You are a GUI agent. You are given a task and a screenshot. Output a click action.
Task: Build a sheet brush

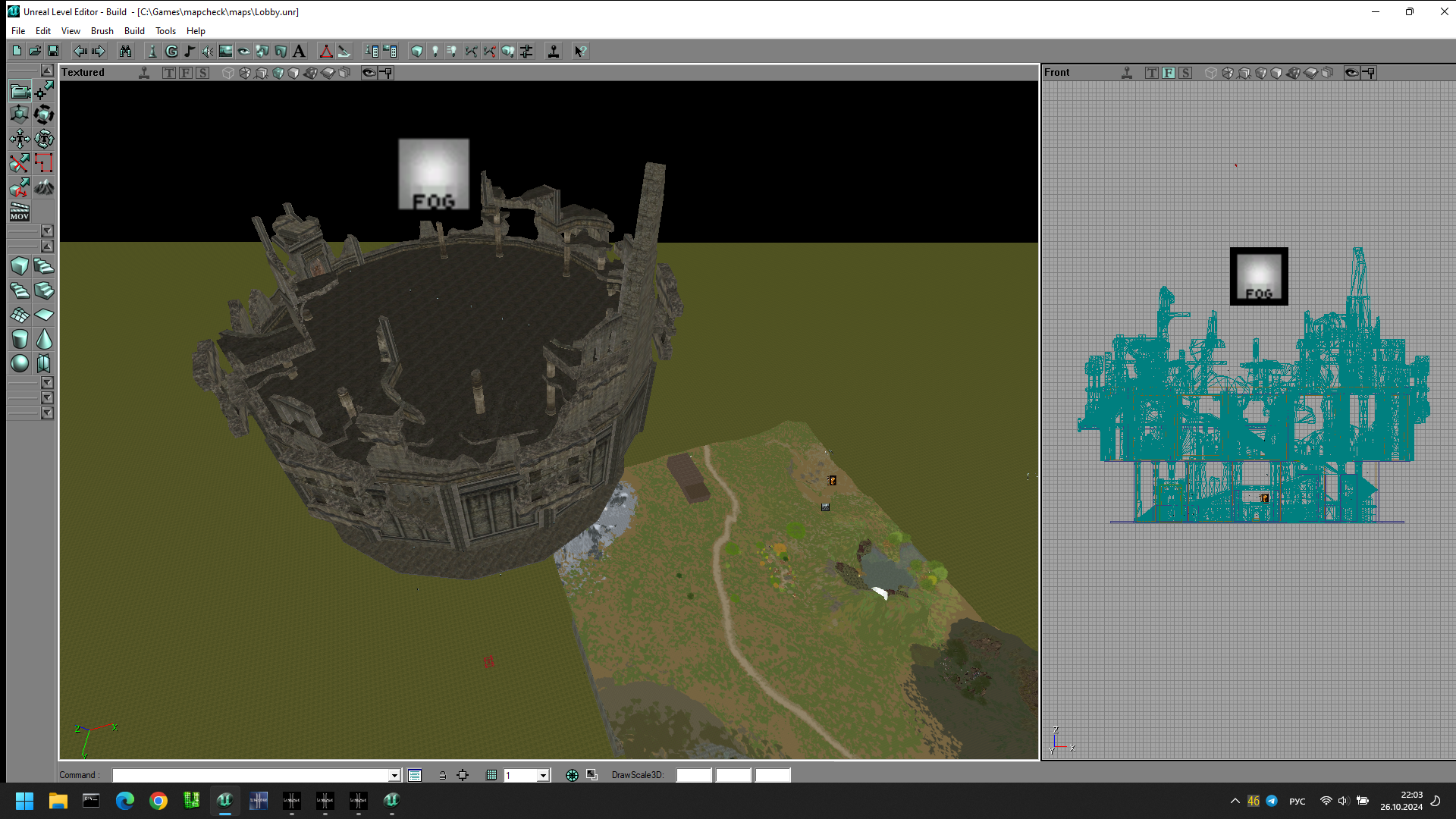[x=44, y=315]
